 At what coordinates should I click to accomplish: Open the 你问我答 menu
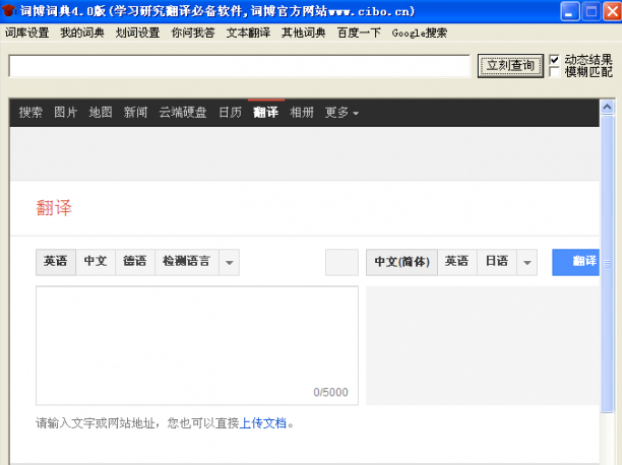tap(193, 33)
